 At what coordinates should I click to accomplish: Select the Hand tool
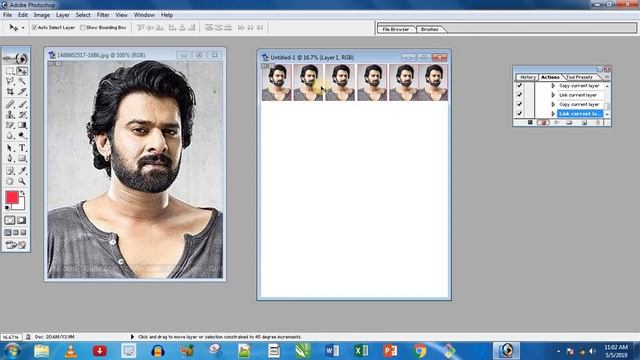[x=10, y=181]
